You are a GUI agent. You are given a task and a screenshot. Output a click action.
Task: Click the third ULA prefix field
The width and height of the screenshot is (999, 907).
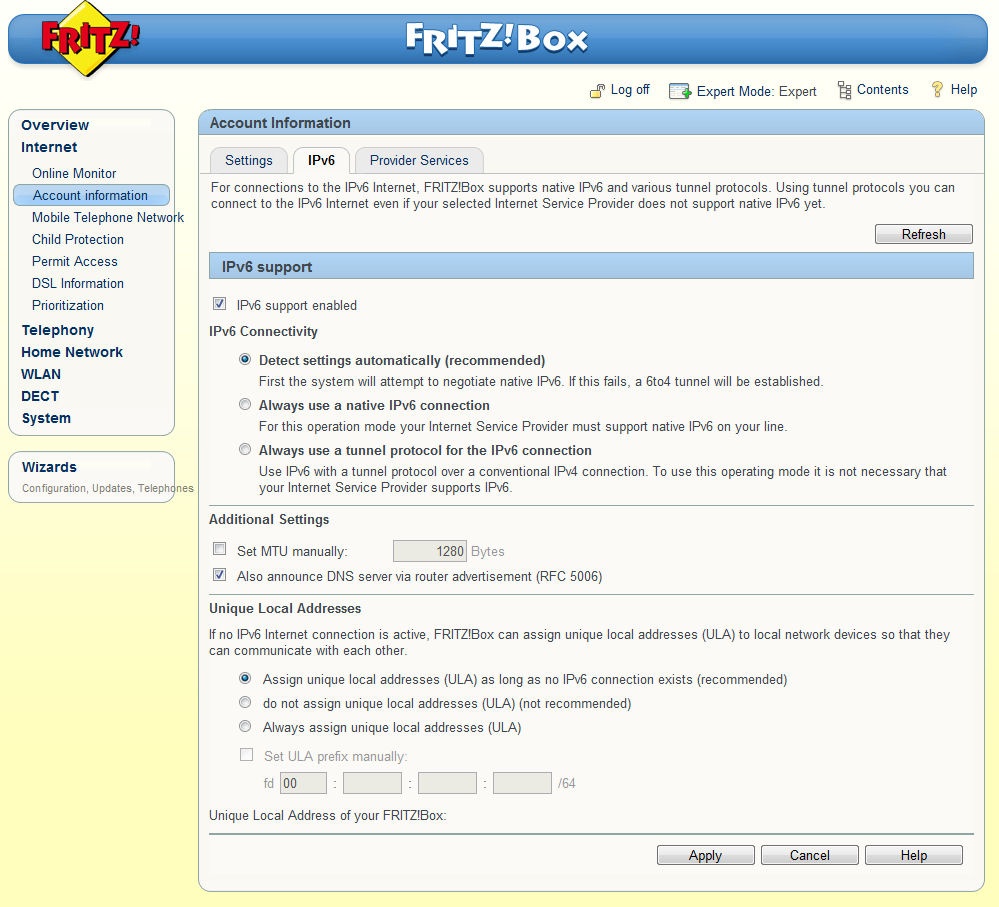447,783
